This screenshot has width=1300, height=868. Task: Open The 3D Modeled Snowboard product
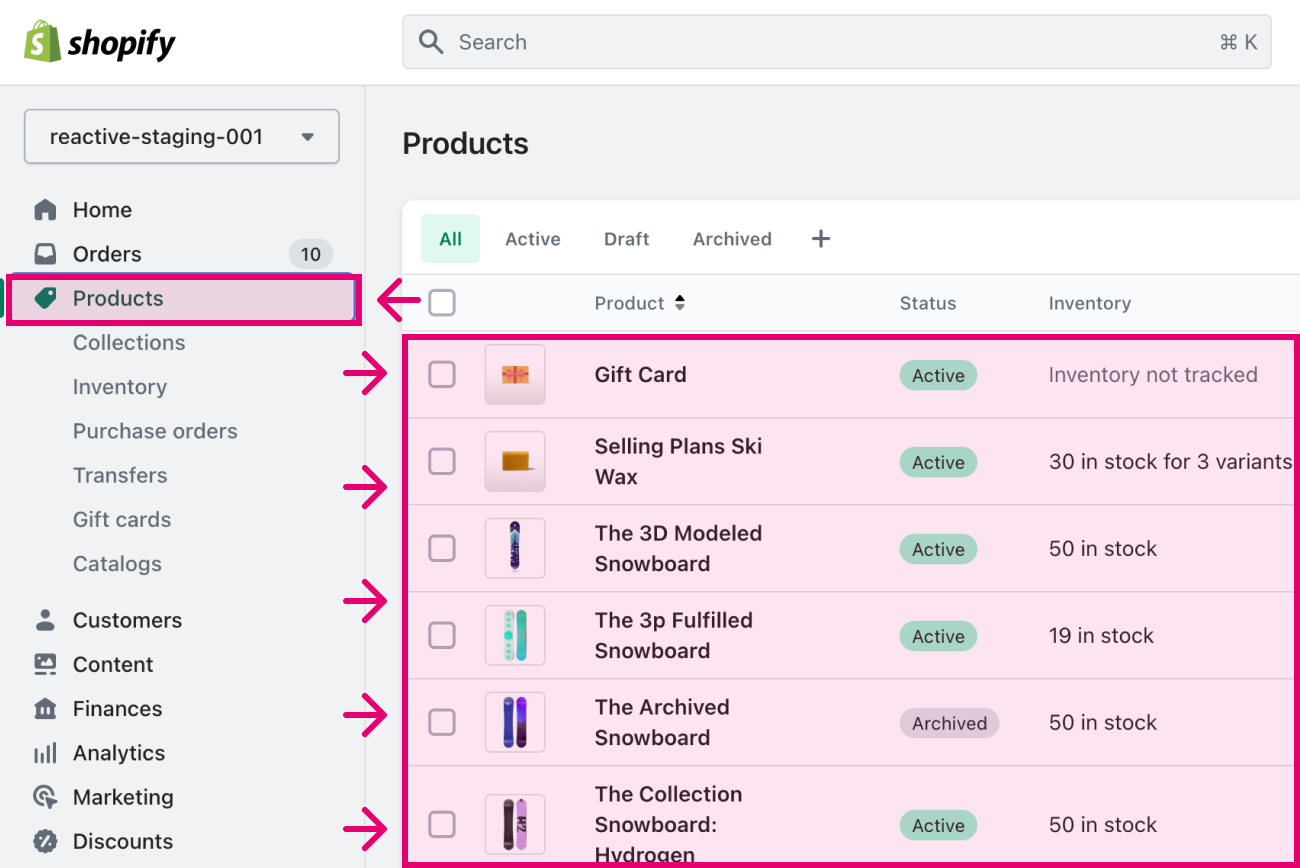tap(678, 549)
